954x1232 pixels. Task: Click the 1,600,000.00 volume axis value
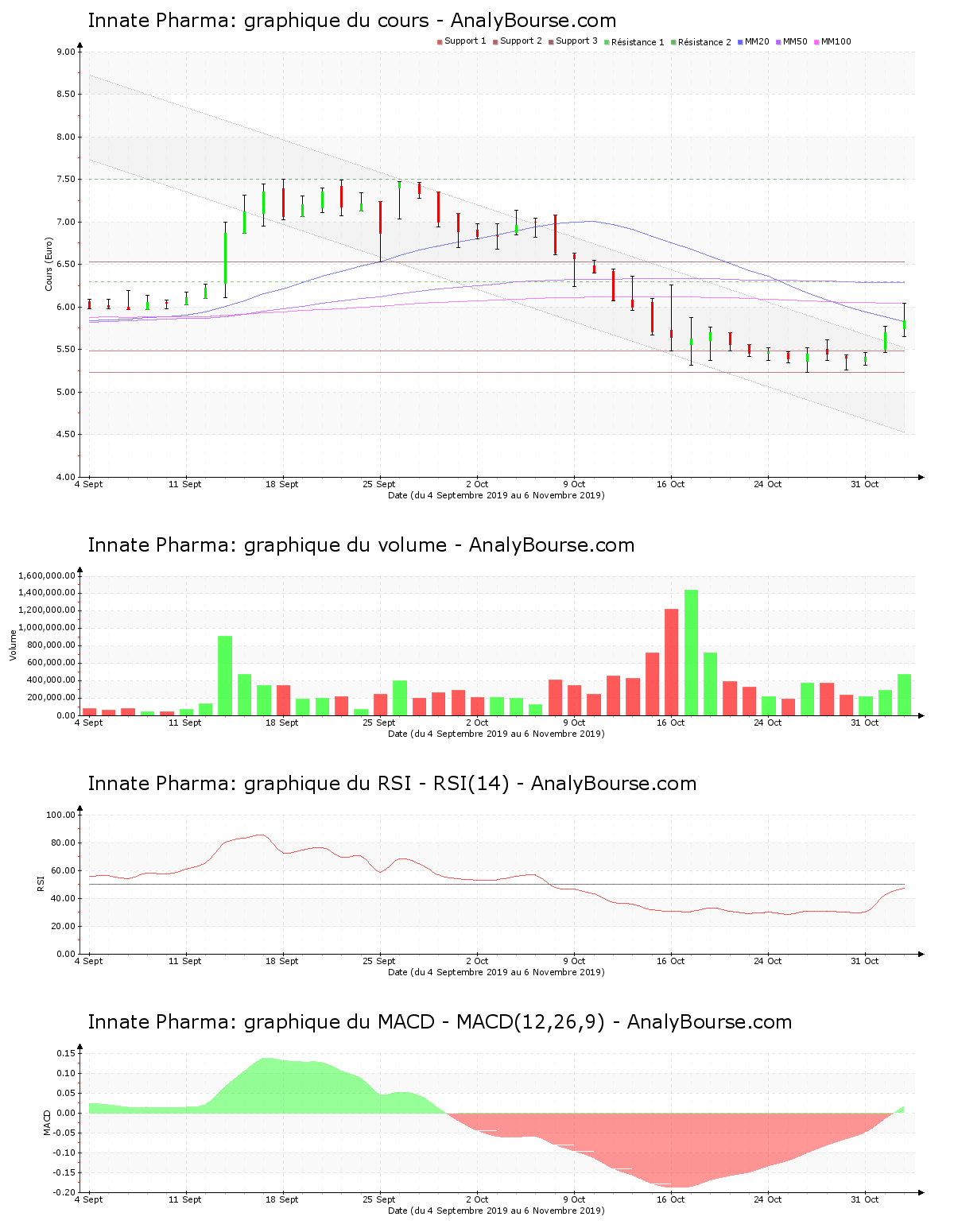tap(47, 575)
